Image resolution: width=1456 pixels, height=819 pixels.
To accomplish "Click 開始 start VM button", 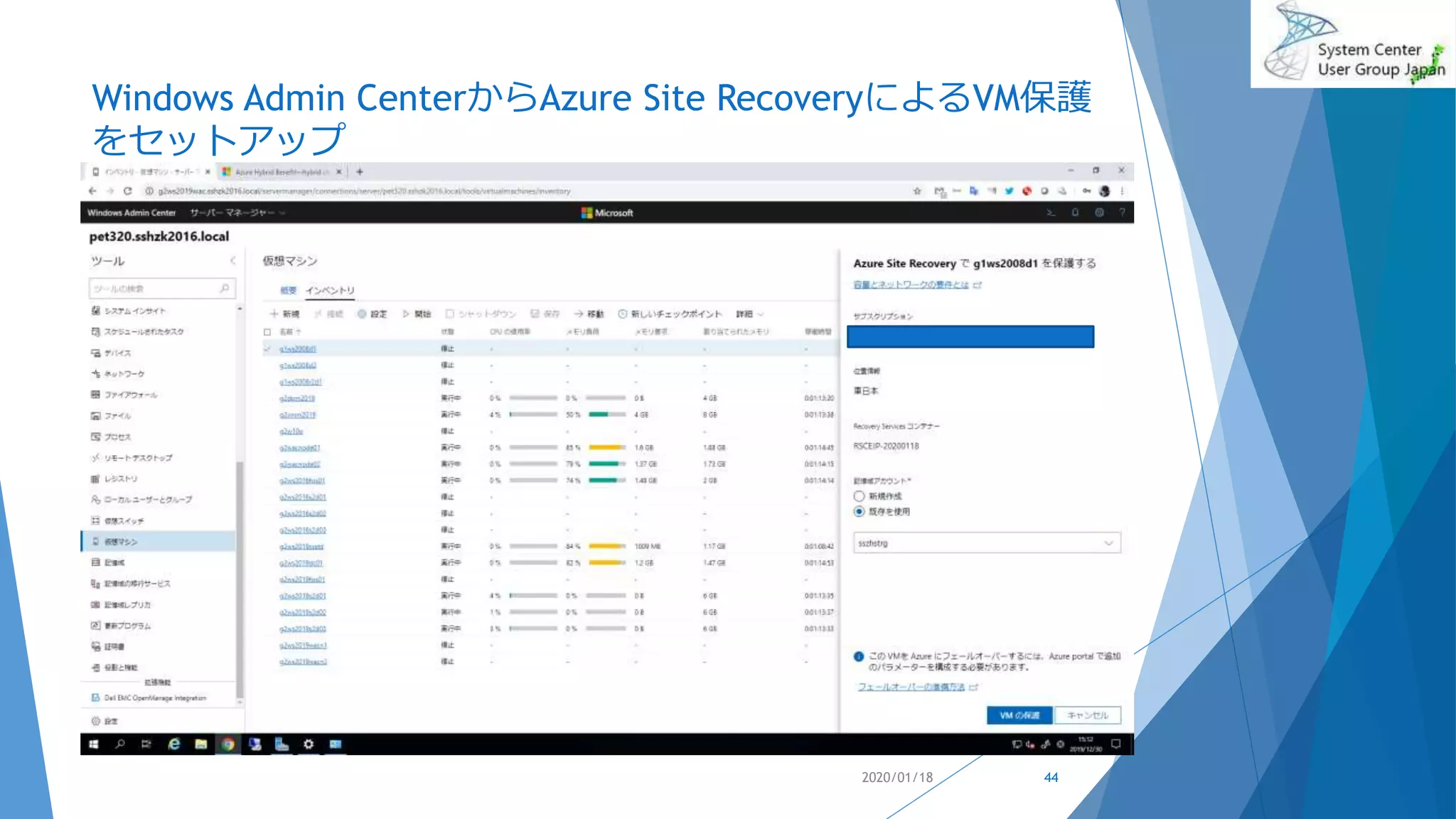I will pos(417,314).
